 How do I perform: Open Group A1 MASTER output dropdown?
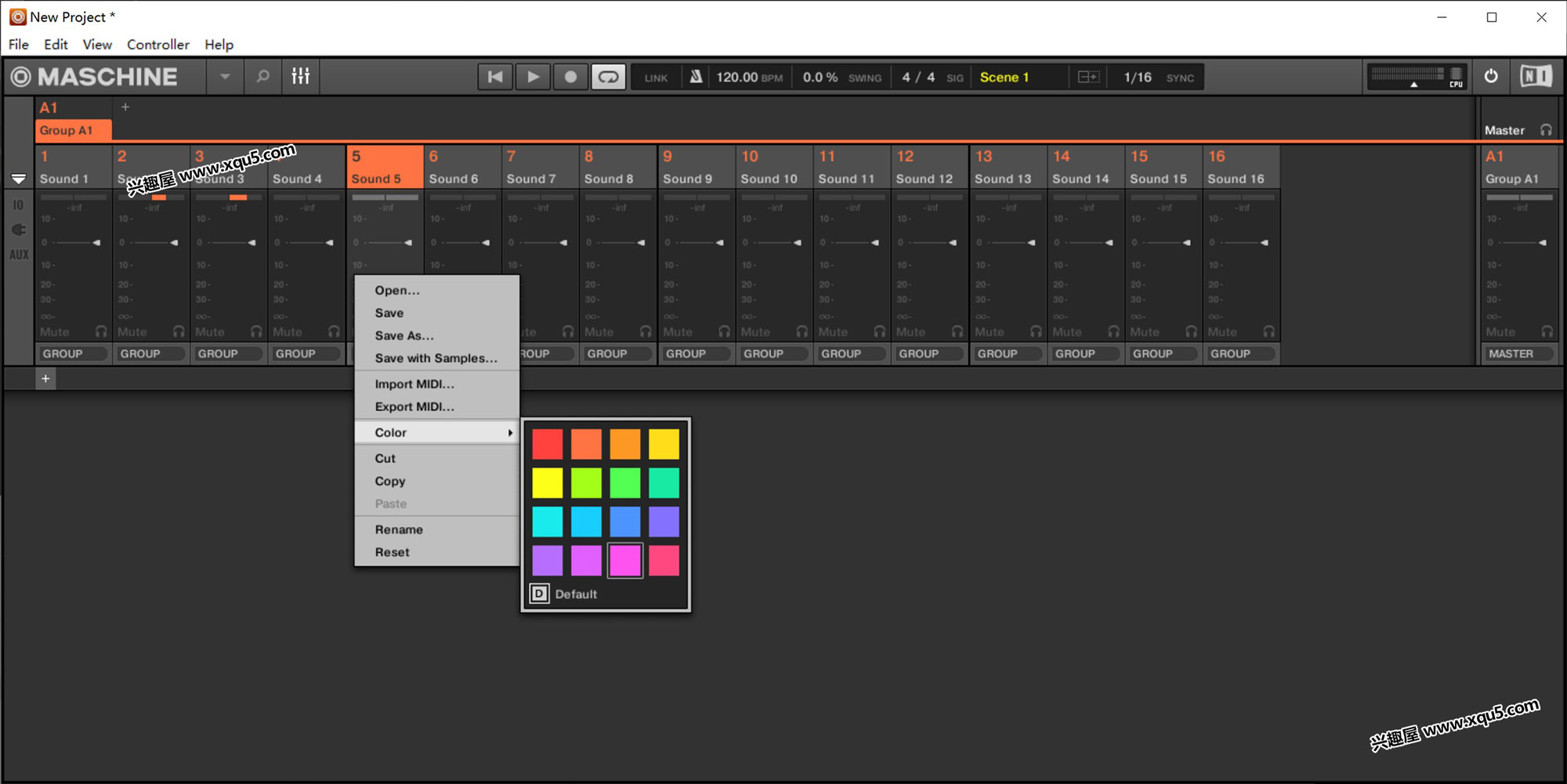pyautogui.click(x=1520, y=354)
